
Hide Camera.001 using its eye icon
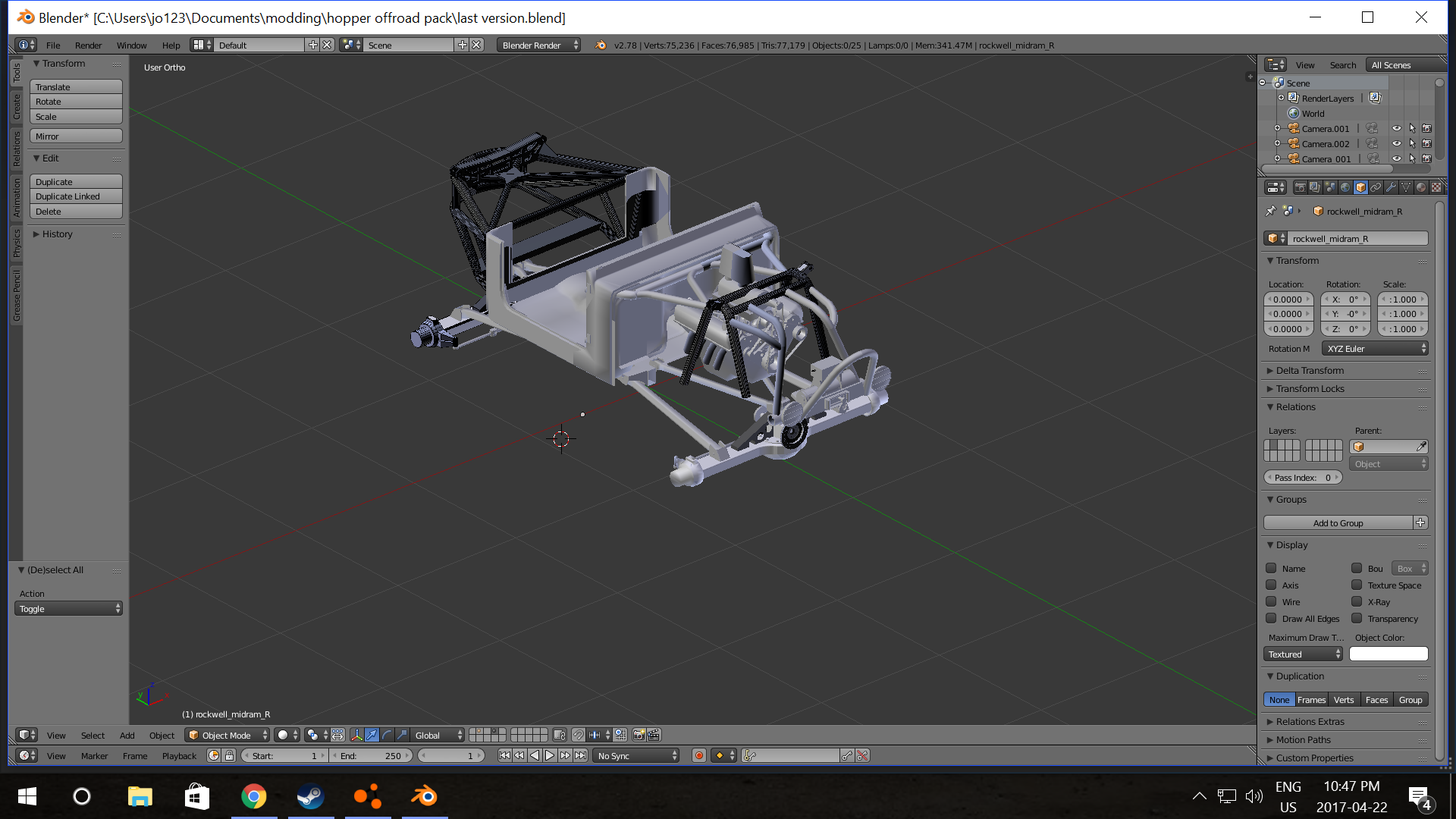tap(1396, 128)
